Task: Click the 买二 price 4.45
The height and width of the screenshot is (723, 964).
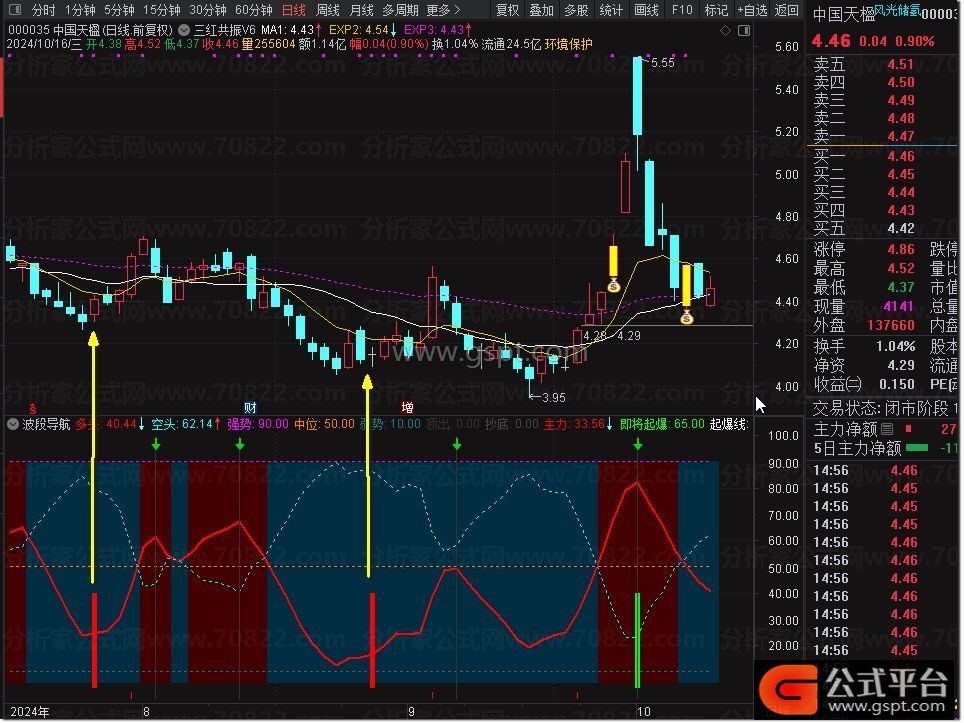Action: tap(901, 174)
